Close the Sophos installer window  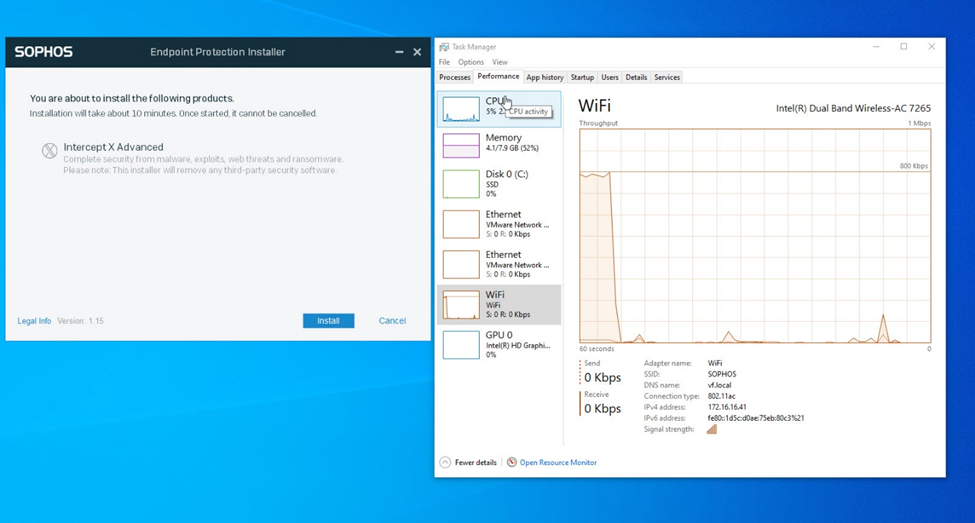click(x=417, y=52)
